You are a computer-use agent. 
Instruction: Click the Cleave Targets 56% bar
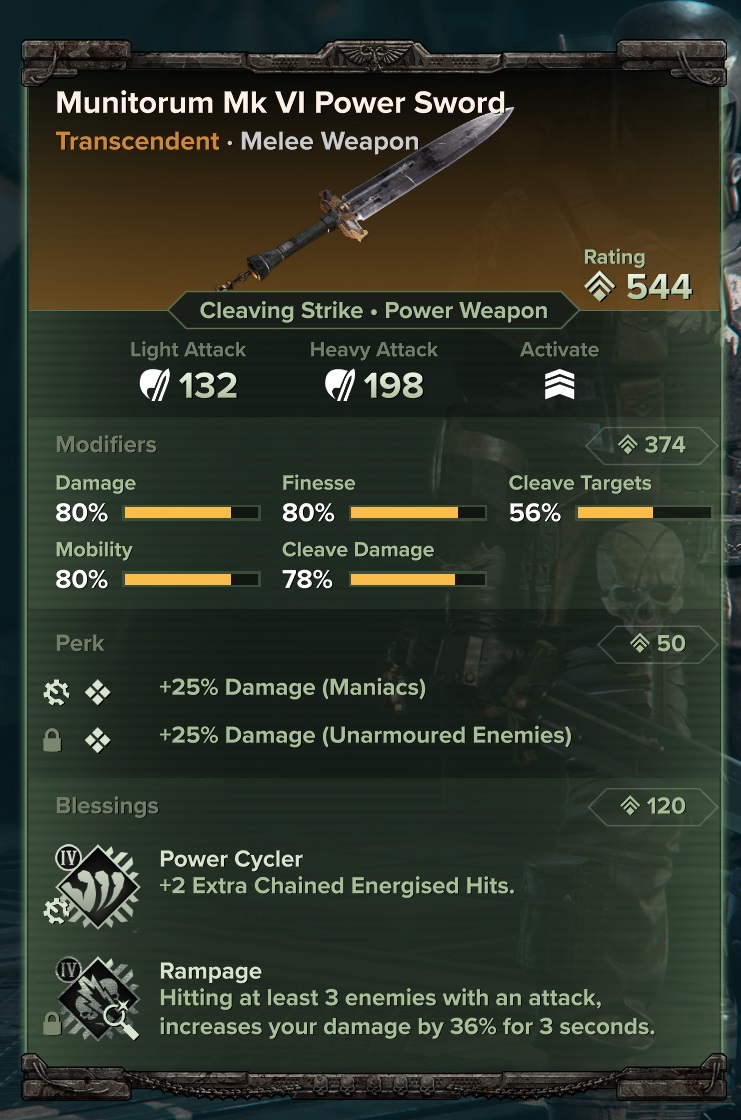point(644,512)
